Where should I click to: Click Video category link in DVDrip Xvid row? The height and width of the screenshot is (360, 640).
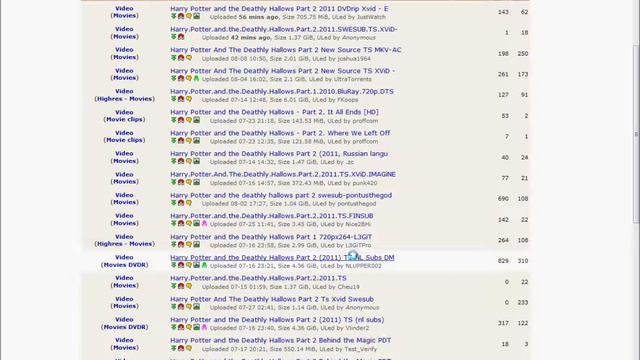pyautogui.click(x=124, y=9)
